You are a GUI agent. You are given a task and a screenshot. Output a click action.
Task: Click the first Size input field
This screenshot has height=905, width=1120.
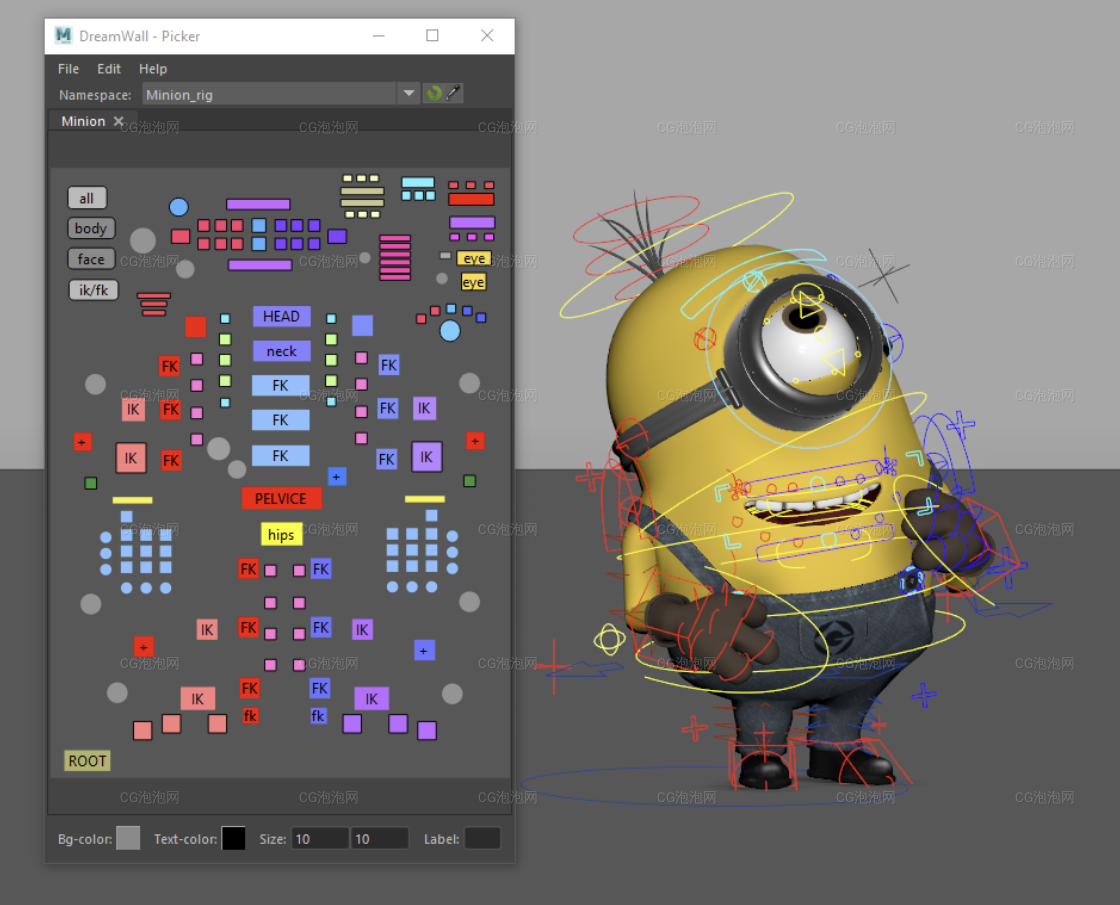coord(319,839)
